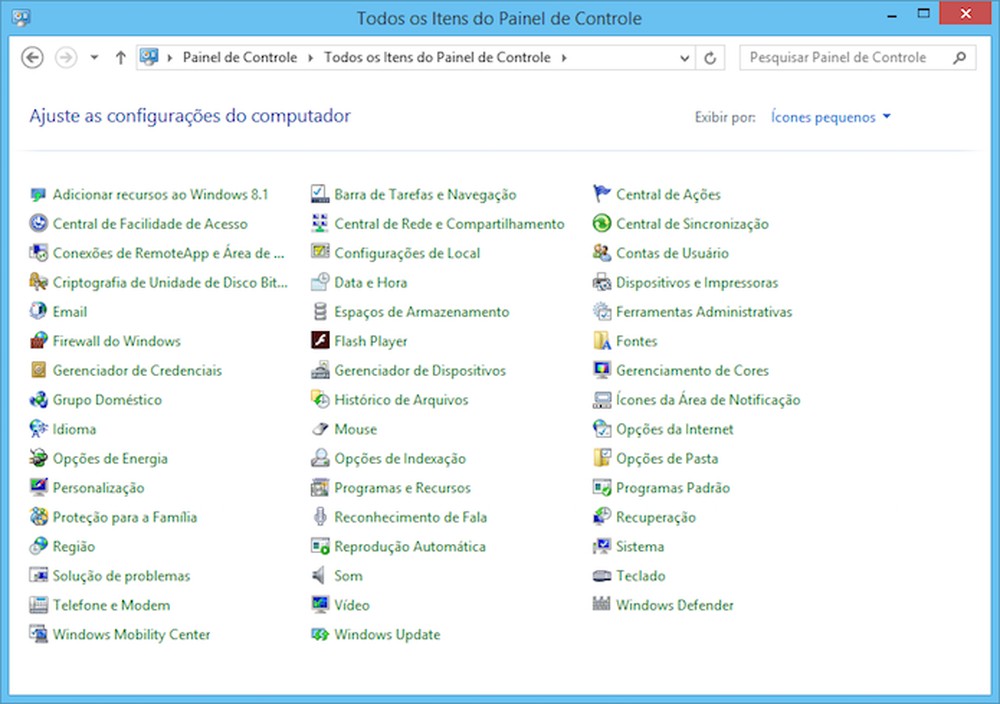Open Barra de Tarefas e Navegação
Viewport: 1000px width, 704px height.
point(425,194)
